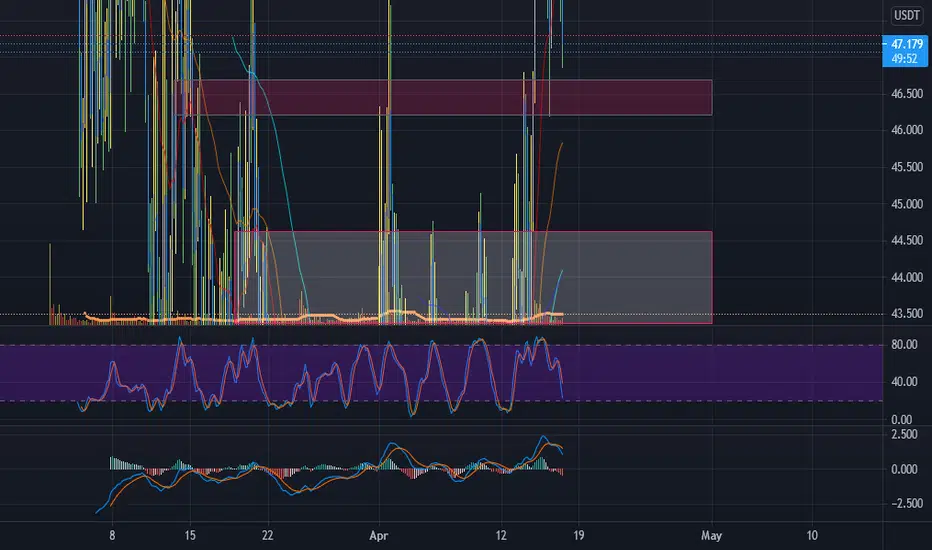Click the date label 15 on time axis
This screenshot has width=932, height=550.
190,535
